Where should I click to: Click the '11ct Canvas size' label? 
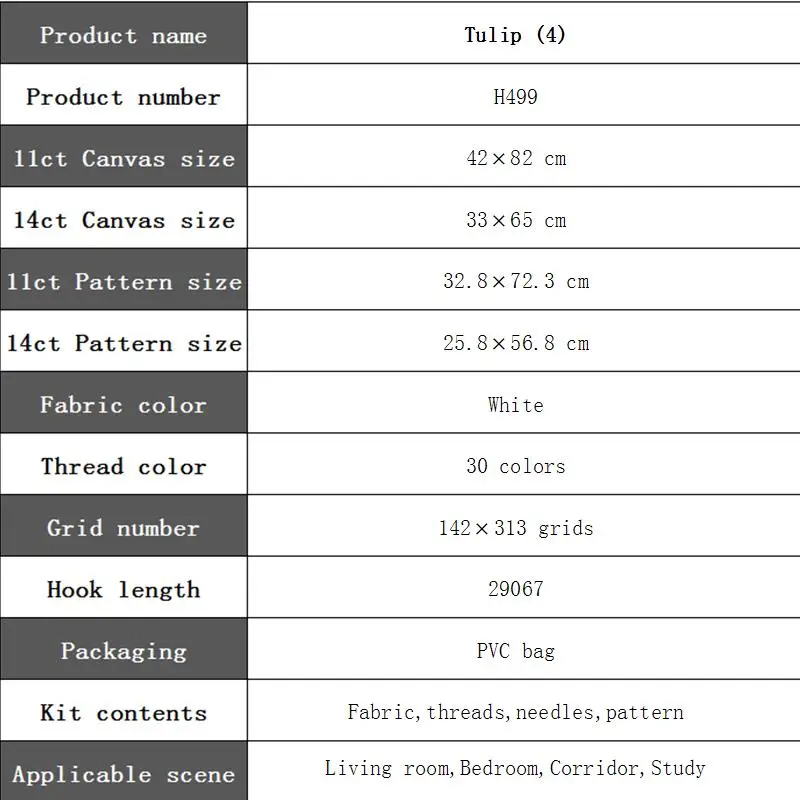pyautogui.click(x=124, y=158)
